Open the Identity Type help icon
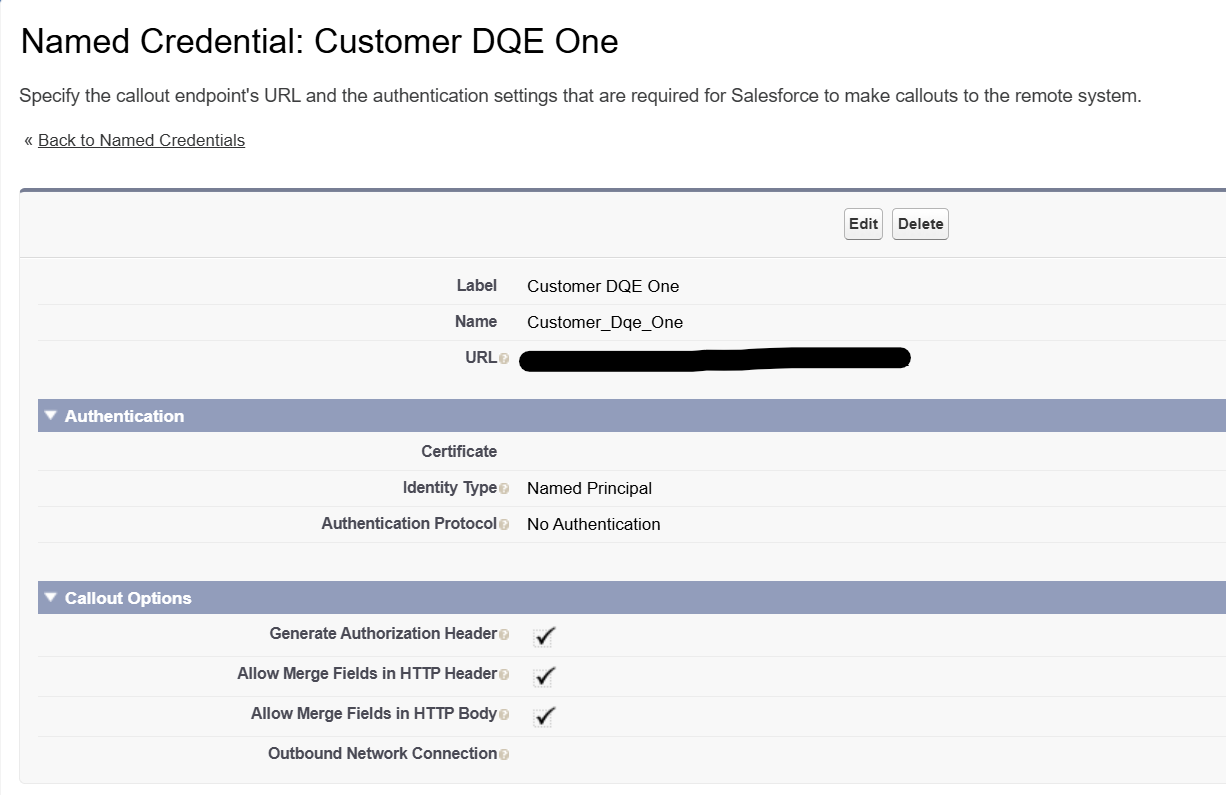 pyautogui.click(x=504, y=489)
